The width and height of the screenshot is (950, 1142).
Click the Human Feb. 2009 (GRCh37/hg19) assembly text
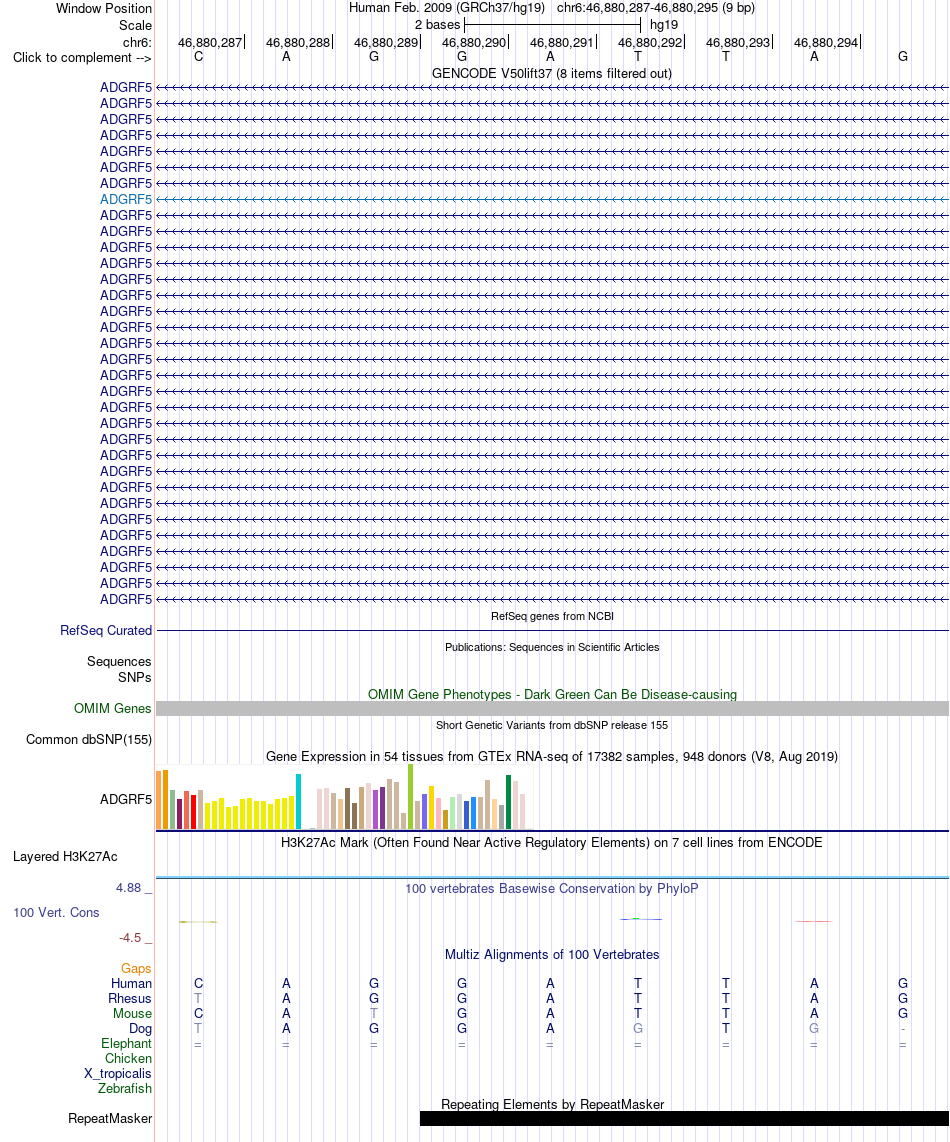pos(447,8)
